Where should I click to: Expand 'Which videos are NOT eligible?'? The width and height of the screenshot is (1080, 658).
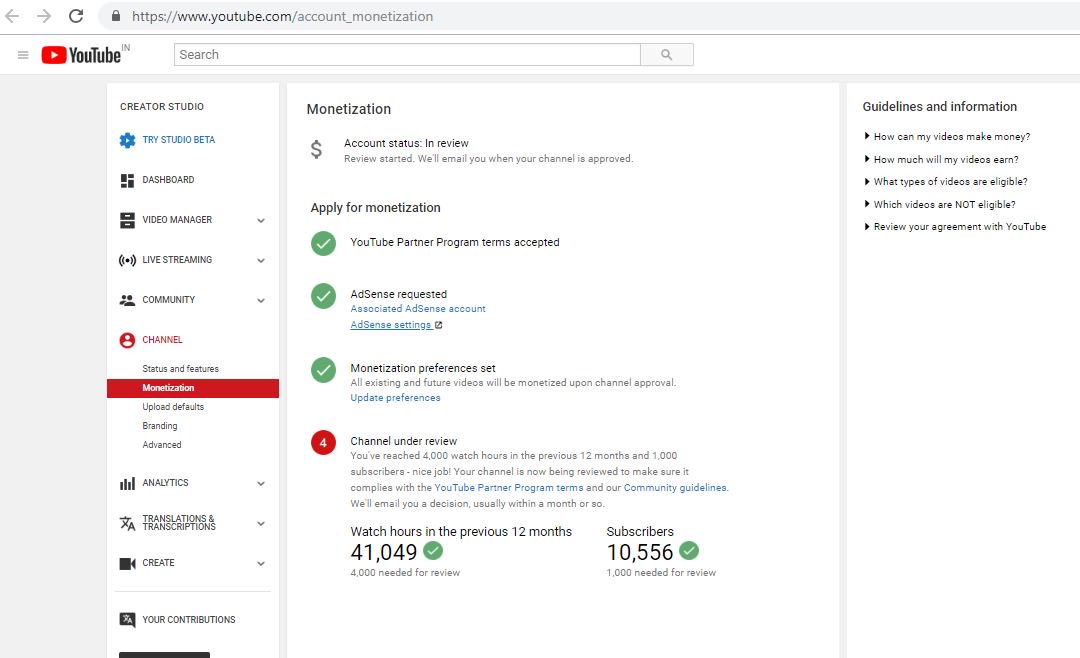939,205
